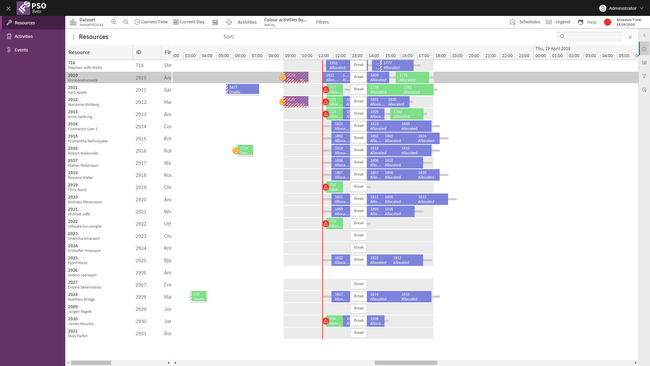Screen dimensions: 650x366
Task: Jump to Current Time
Action: point(151,22)
